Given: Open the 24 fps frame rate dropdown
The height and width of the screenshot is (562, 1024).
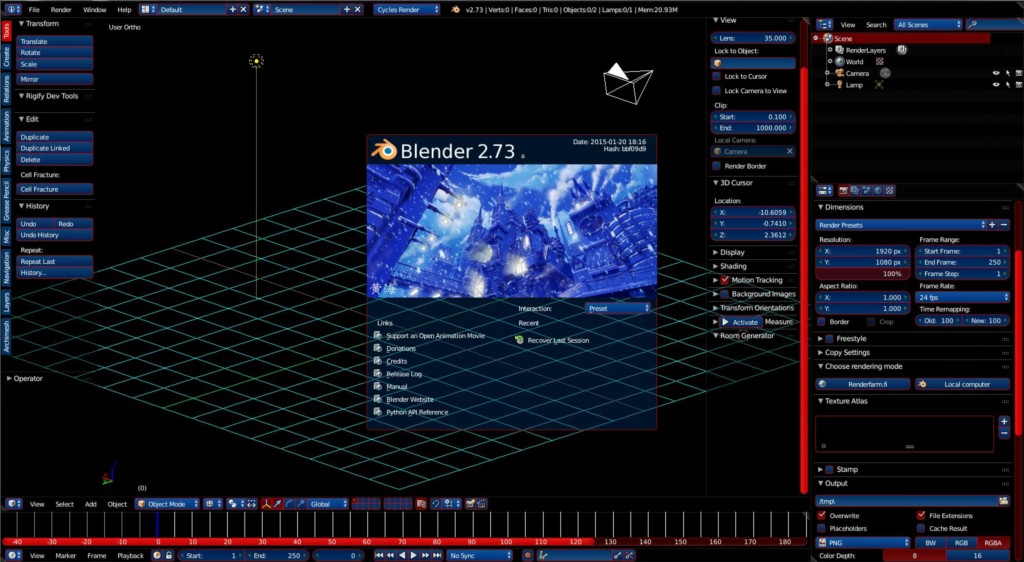Looking at the screenshot, I should coord(963,297).
